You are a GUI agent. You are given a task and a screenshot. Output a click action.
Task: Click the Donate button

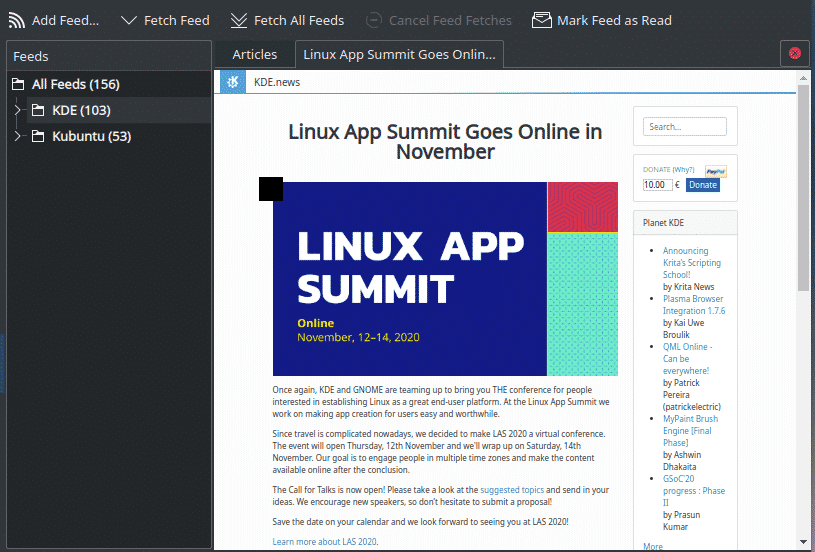pyautogui.click(x=703, y=185)
